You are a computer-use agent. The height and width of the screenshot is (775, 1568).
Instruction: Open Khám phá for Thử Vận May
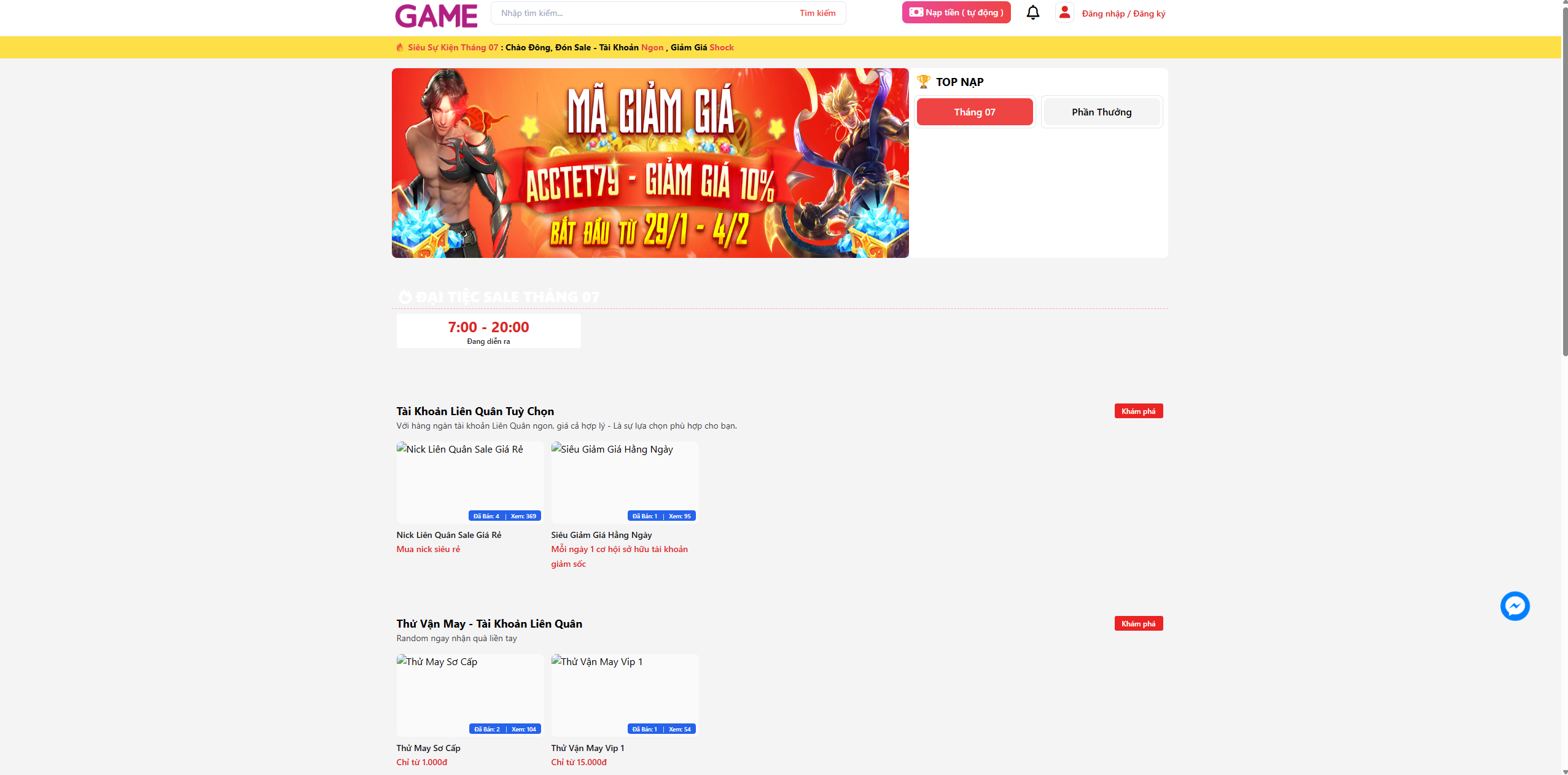[1138, 623]
